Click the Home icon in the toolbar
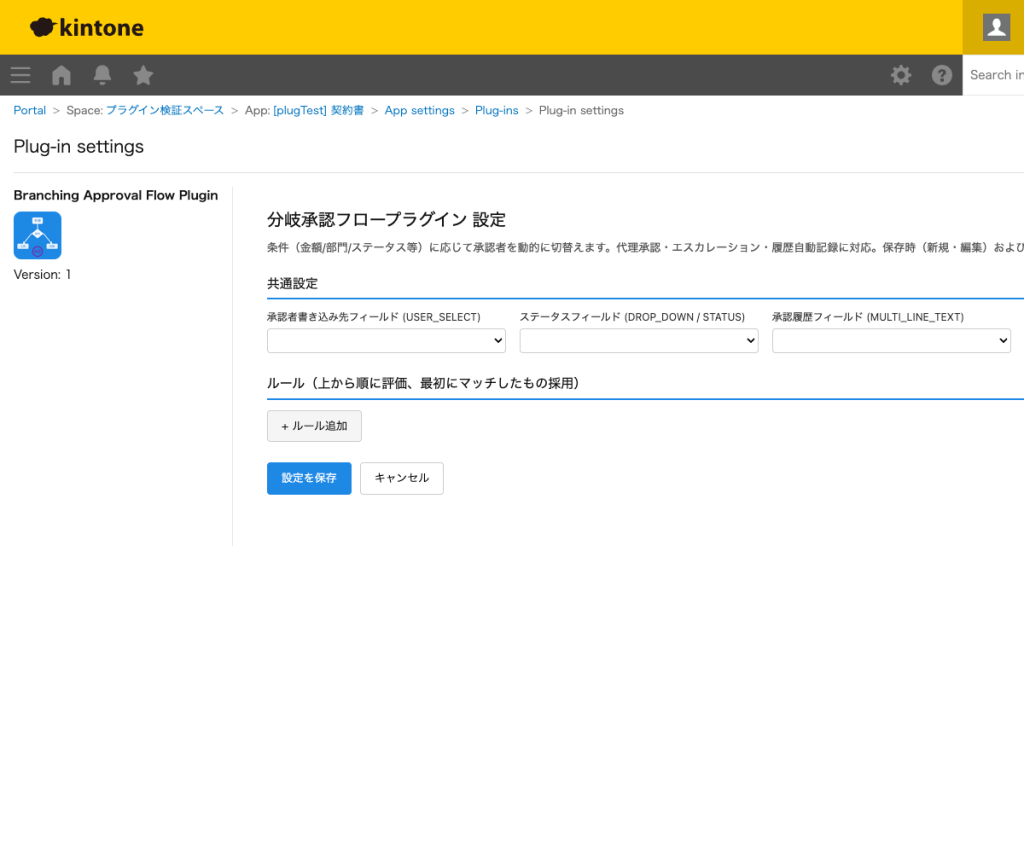The image size is (1024, 853). (x=60, y=75)
